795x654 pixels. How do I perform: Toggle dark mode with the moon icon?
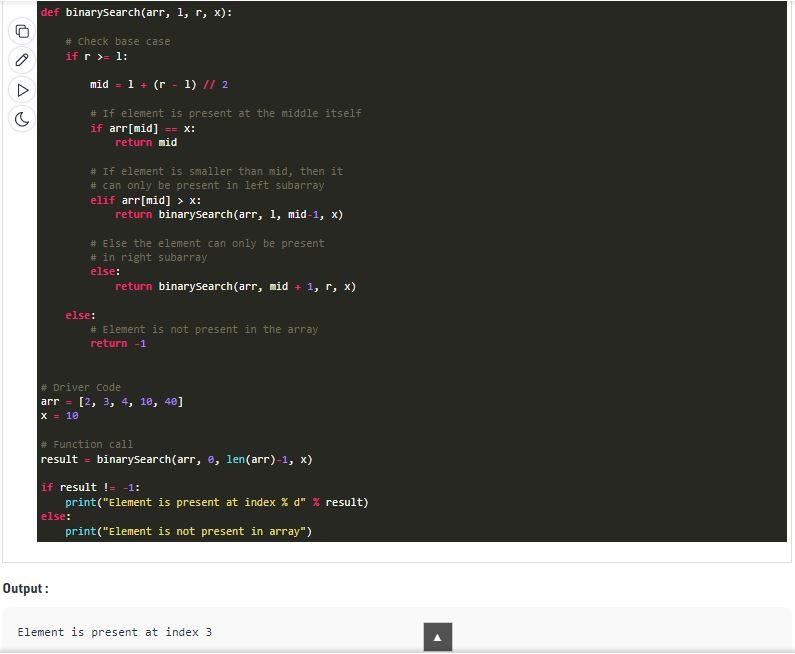tap(22, 120)
